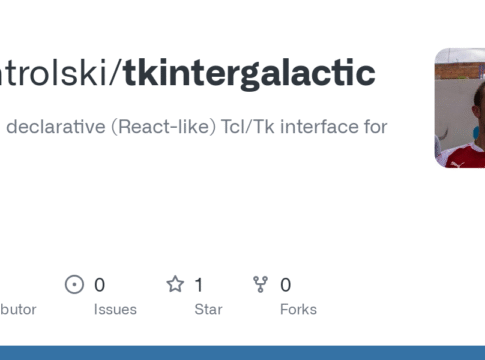Select the Forks label text
Screen dimensions: 485x360
[x=298, y=309]
